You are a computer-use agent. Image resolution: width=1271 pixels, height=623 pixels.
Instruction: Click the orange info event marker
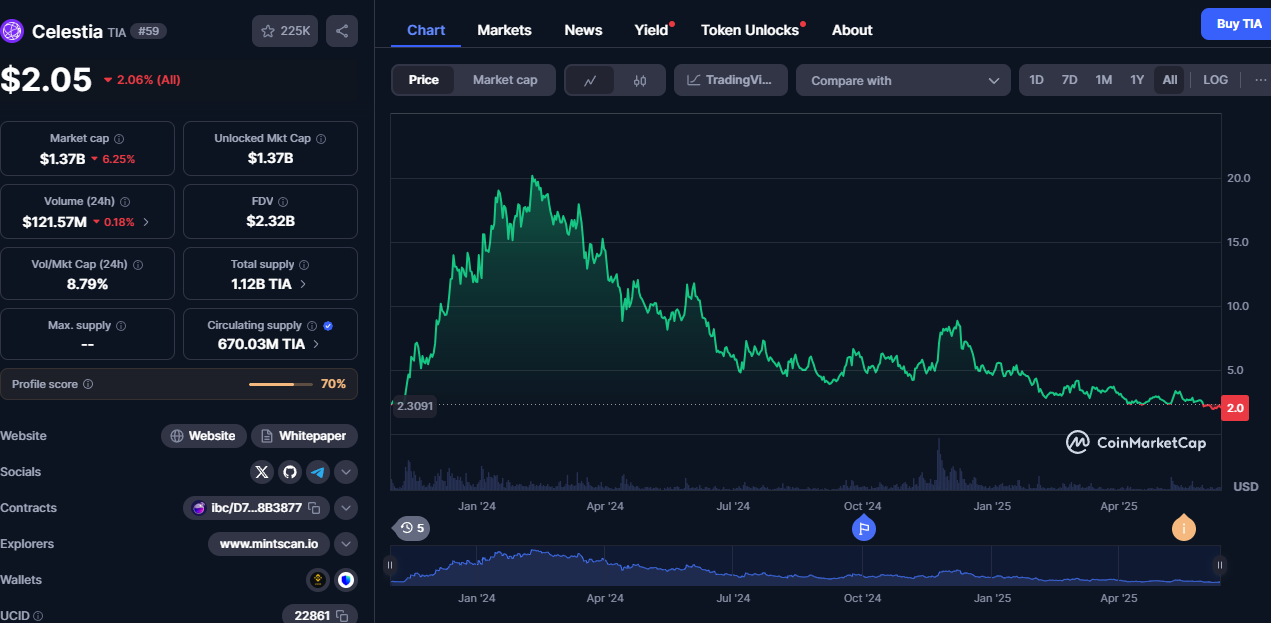1184,528
